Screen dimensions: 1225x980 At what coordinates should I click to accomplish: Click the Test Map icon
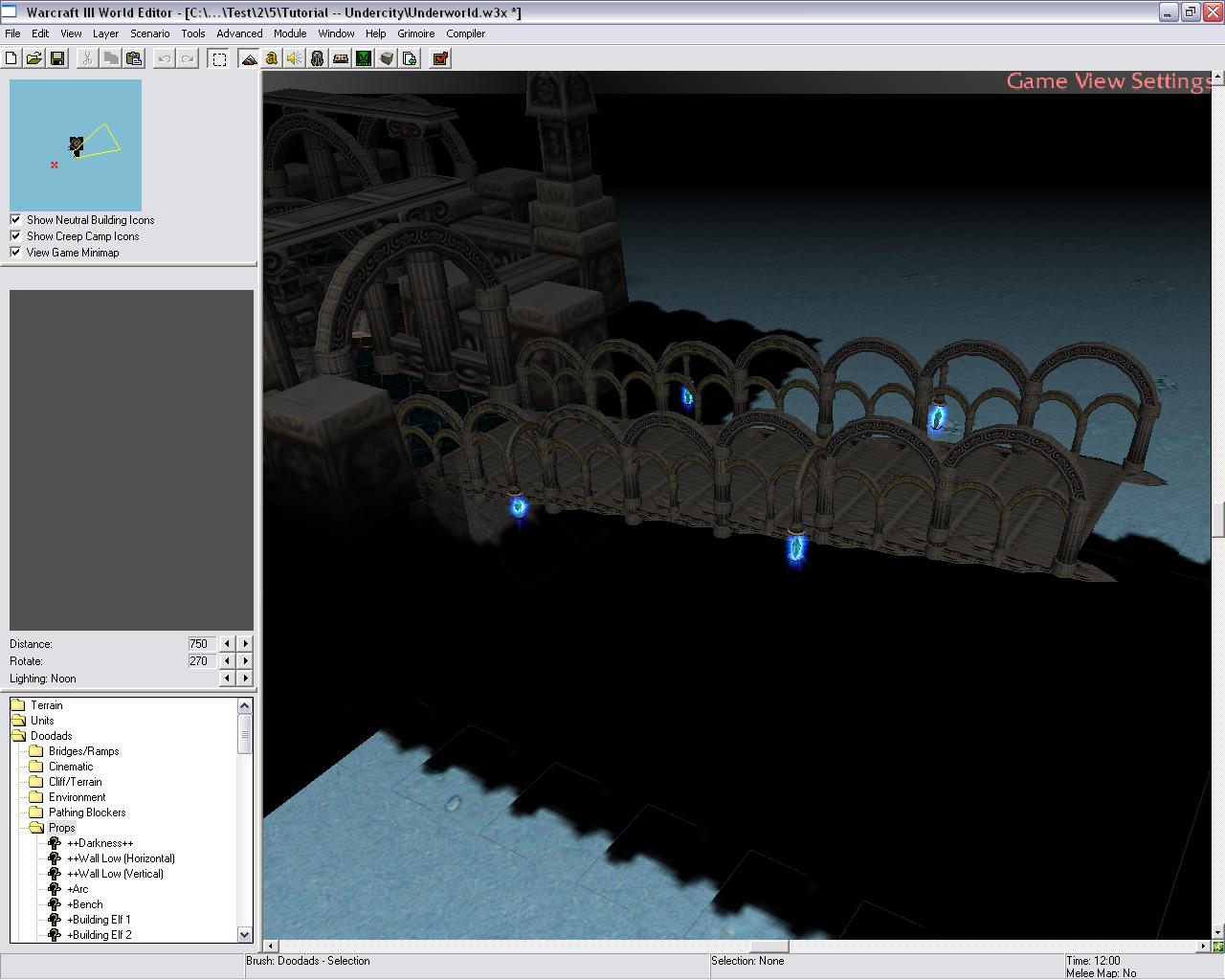pos(440,58)
